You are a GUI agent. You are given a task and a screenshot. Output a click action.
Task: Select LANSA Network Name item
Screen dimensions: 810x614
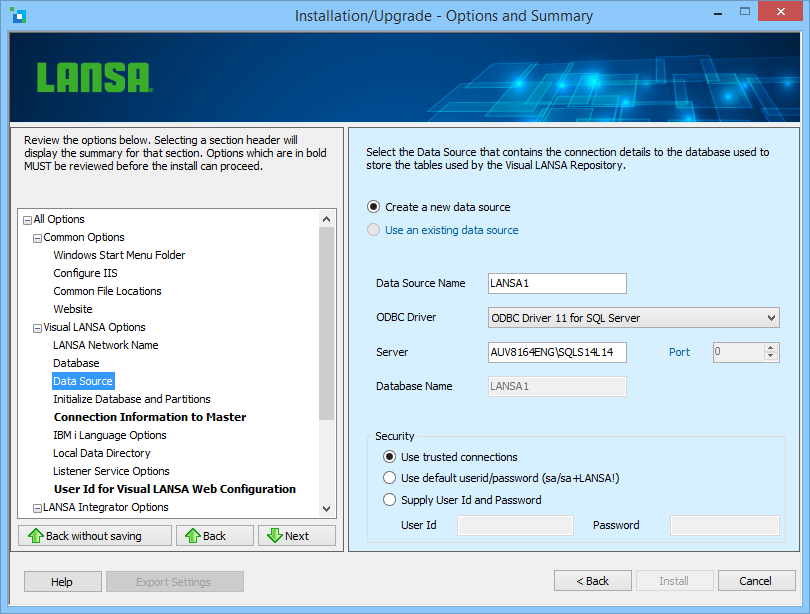105,345
